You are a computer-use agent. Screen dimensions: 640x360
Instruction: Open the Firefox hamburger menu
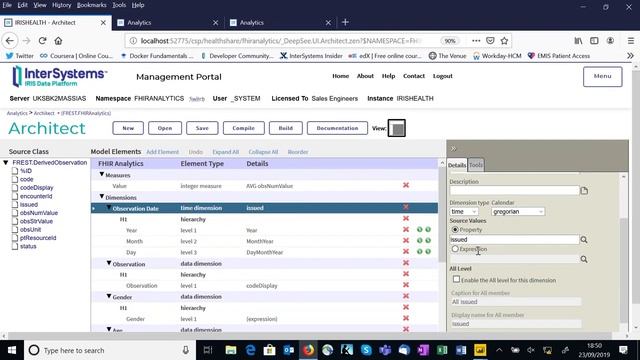click(631, 41)
